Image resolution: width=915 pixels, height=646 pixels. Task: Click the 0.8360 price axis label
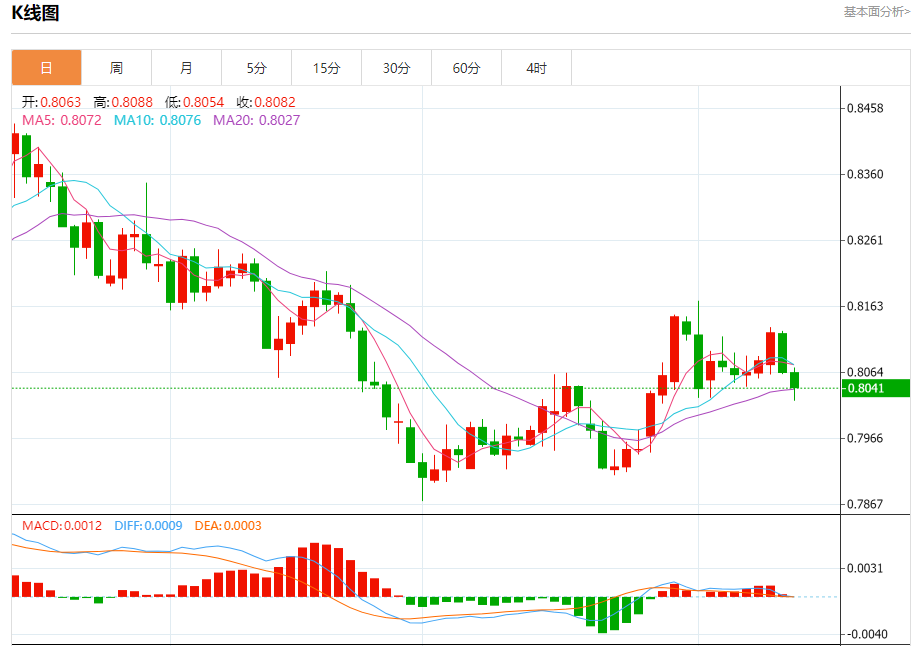click(x=865, y=174)
